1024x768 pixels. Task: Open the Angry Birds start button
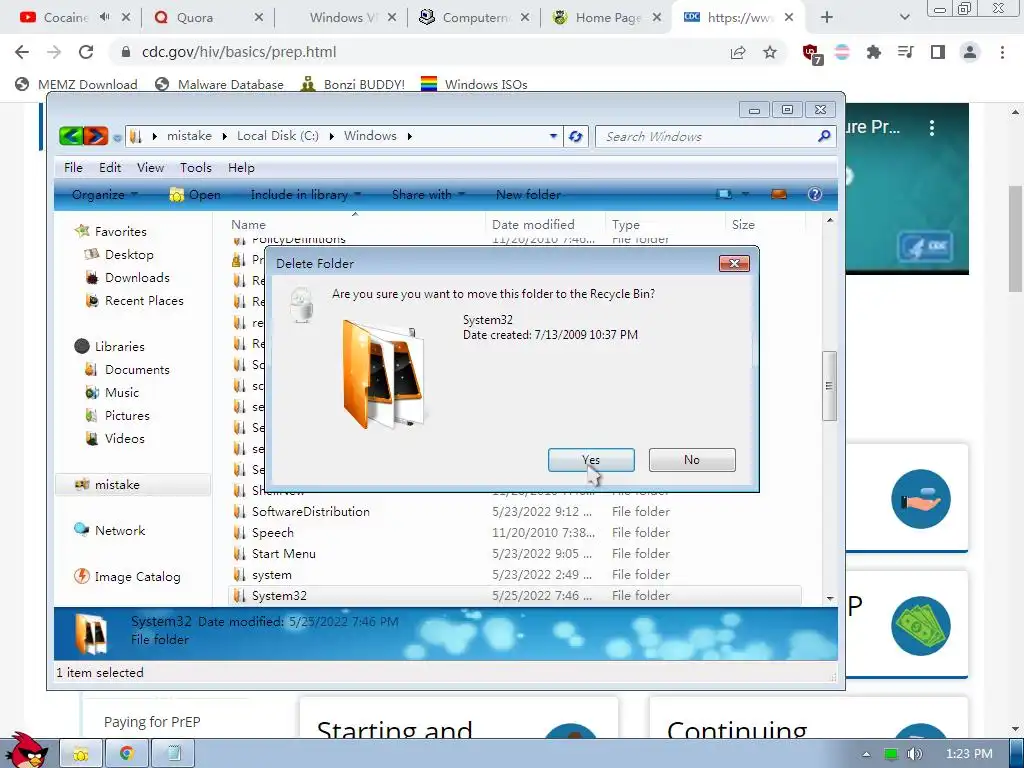click(x=26, y=750)
